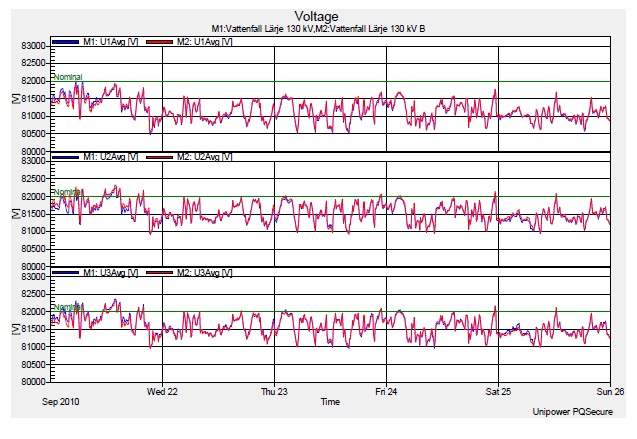Click the Nominal label in the top chart
The width and height of the screenshot is (637, 439).
coord(66,77)
